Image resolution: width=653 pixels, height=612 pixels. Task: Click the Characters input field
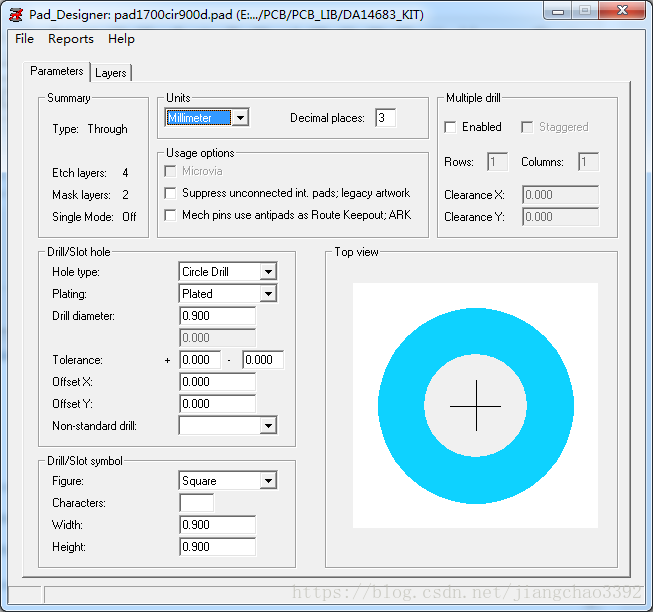196,503
